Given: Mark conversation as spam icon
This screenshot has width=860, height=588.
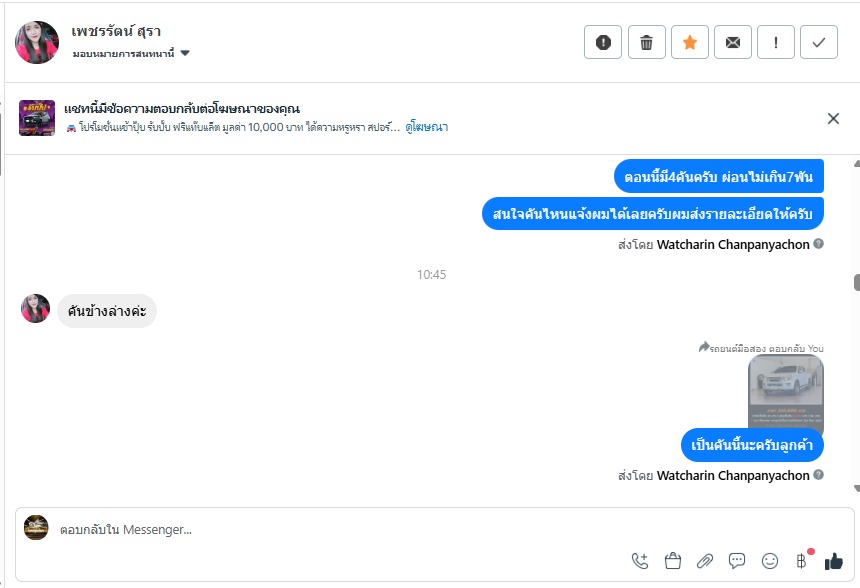Looking at the screenshot, I should [x=603, y=42].
